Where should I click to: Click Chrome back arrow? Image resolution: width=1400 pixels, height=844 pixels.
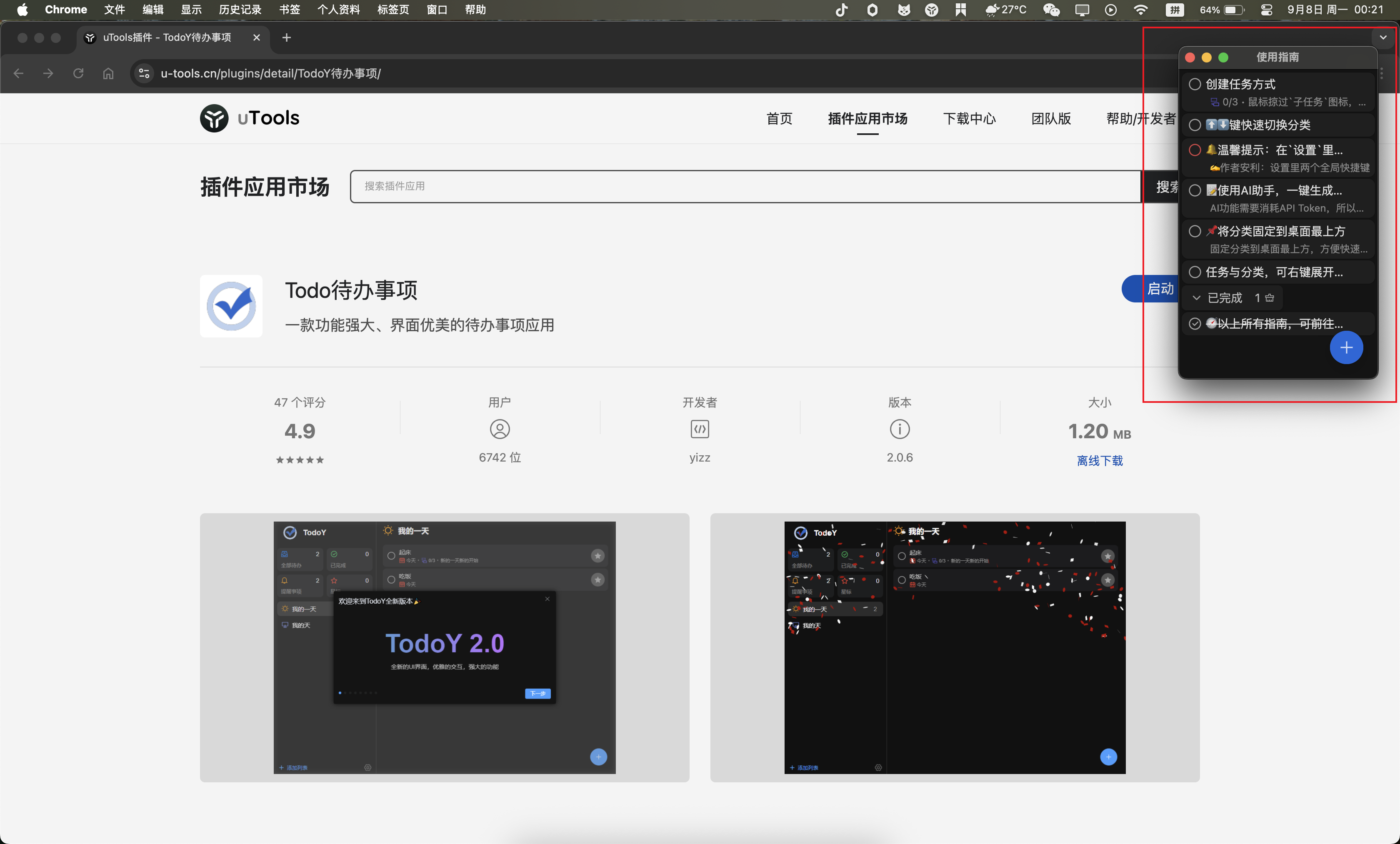click(x=19, y=73)
